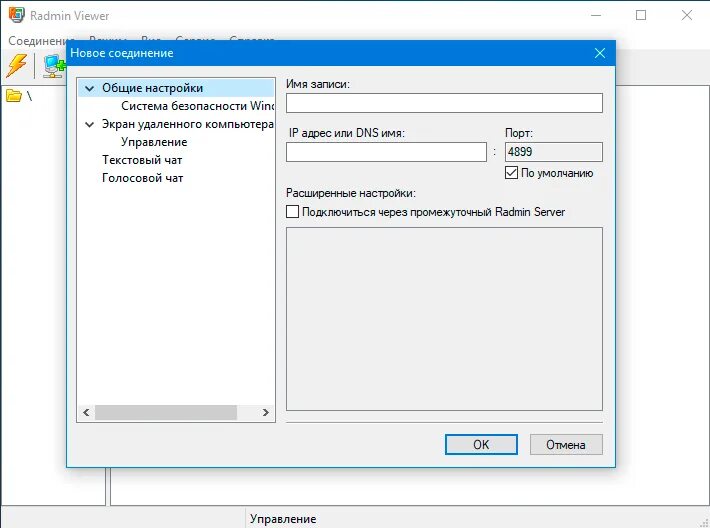Screen dimensions: 710x528
Task: Click the lightning bolt connect icon
Action: 16,65
